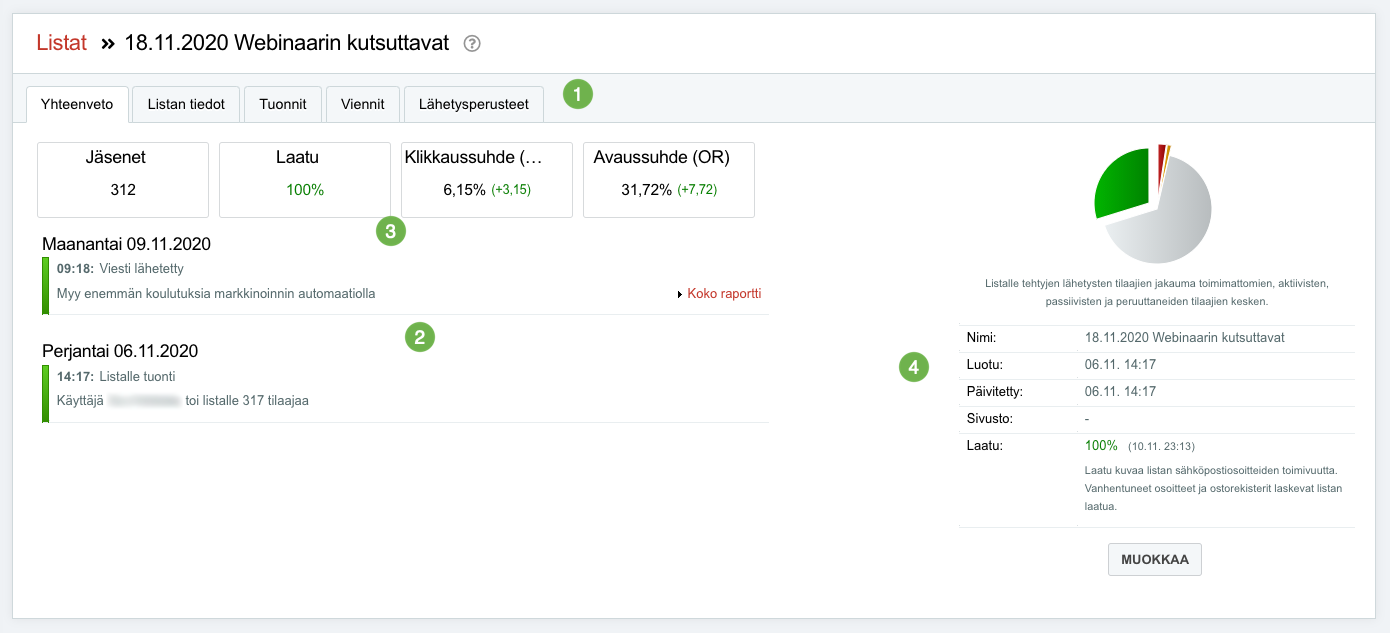Click green annotation marker number 1
This screenshot has height=633, width=1390.
click(x=578, y=95)
